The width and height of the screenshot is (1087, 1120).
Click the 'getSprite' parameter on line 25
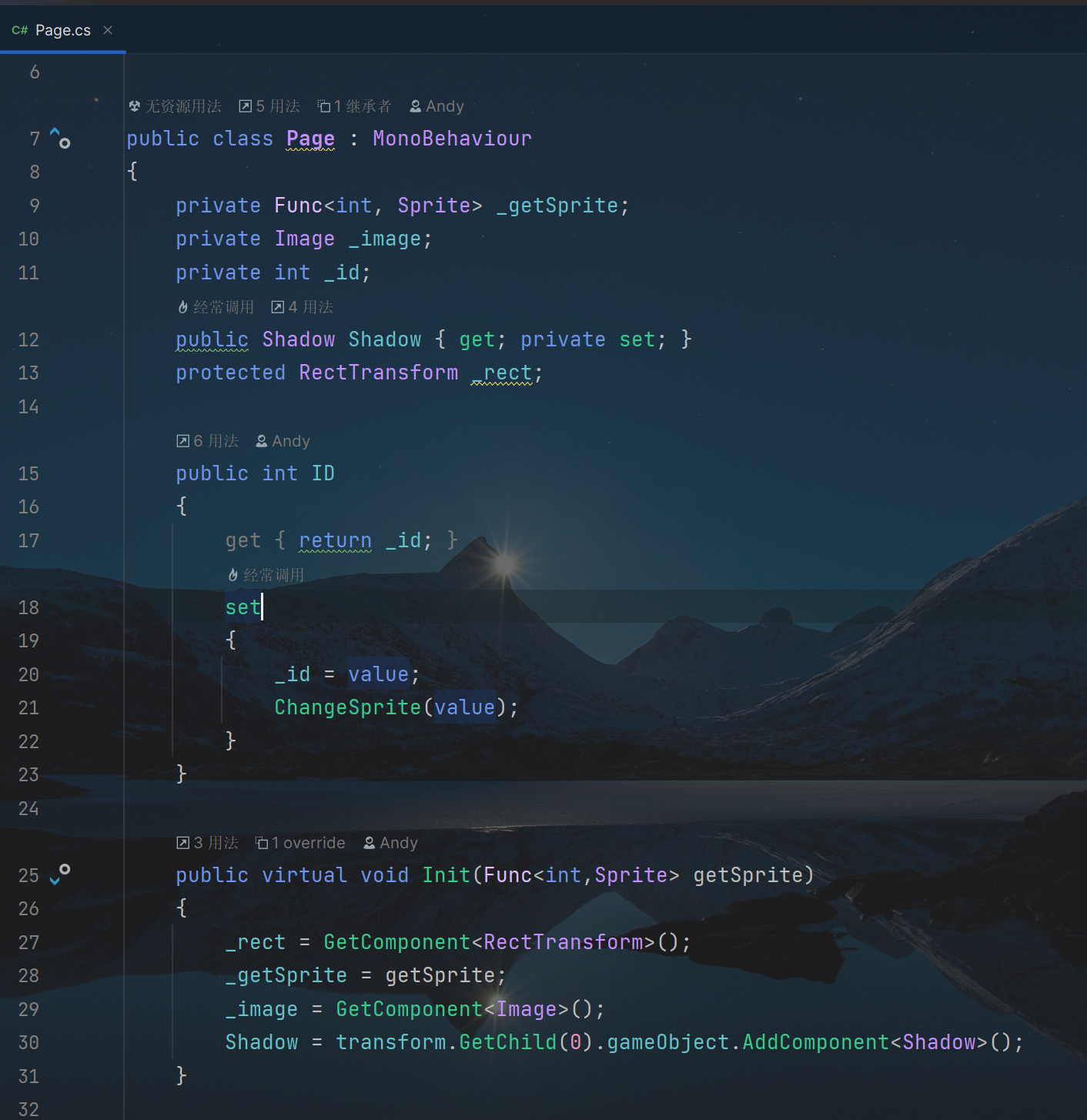pos(748,875)
